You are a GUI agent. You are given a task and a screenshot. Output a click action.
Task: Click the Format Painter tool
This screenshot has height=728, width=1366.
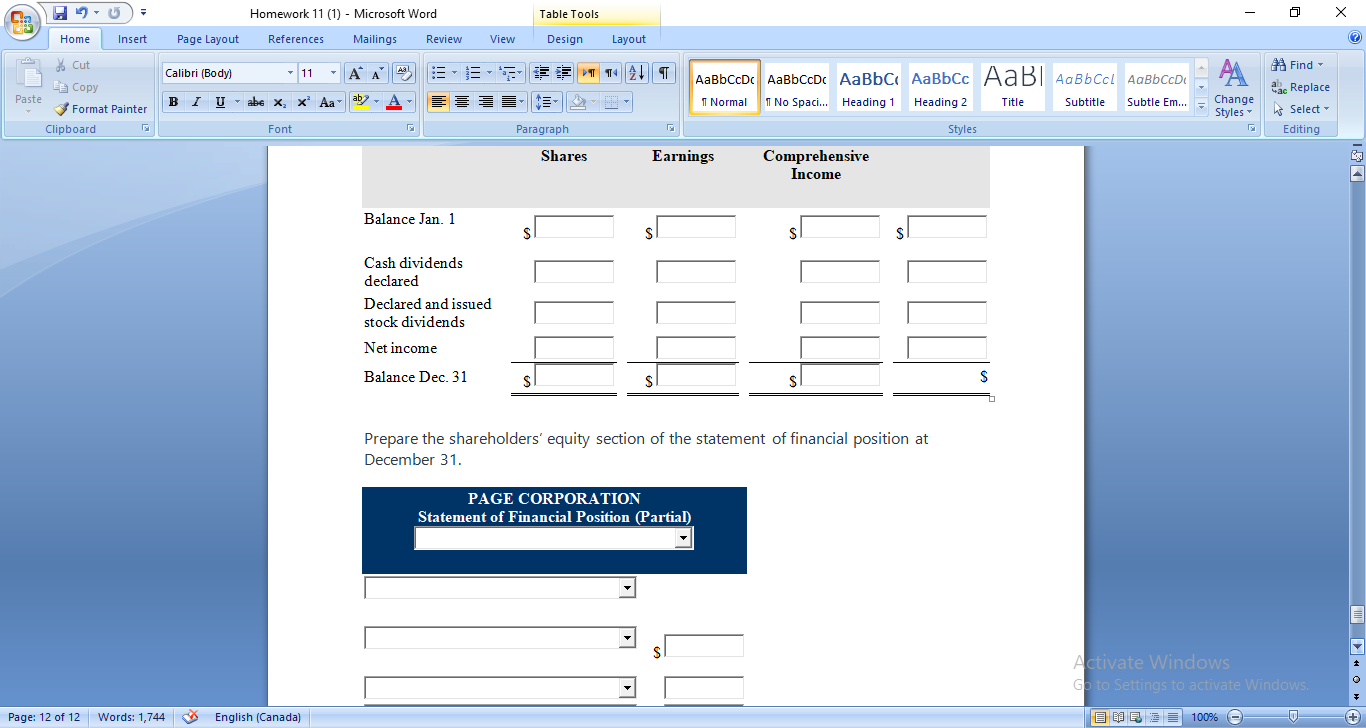101,109
